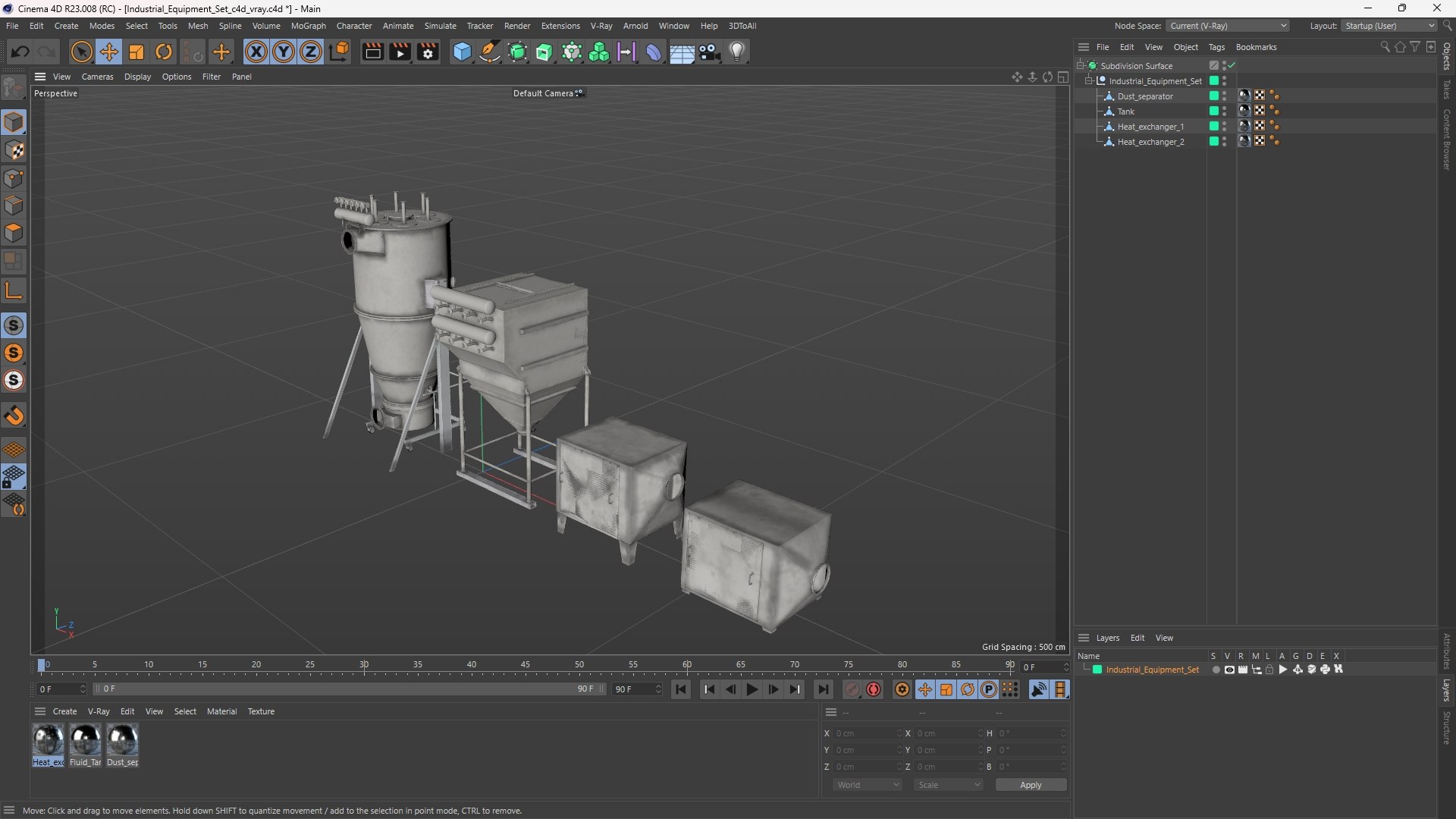The width and height of the screenshot is (1456, 819).
Task: Play the animation forward
Action: 752,689
